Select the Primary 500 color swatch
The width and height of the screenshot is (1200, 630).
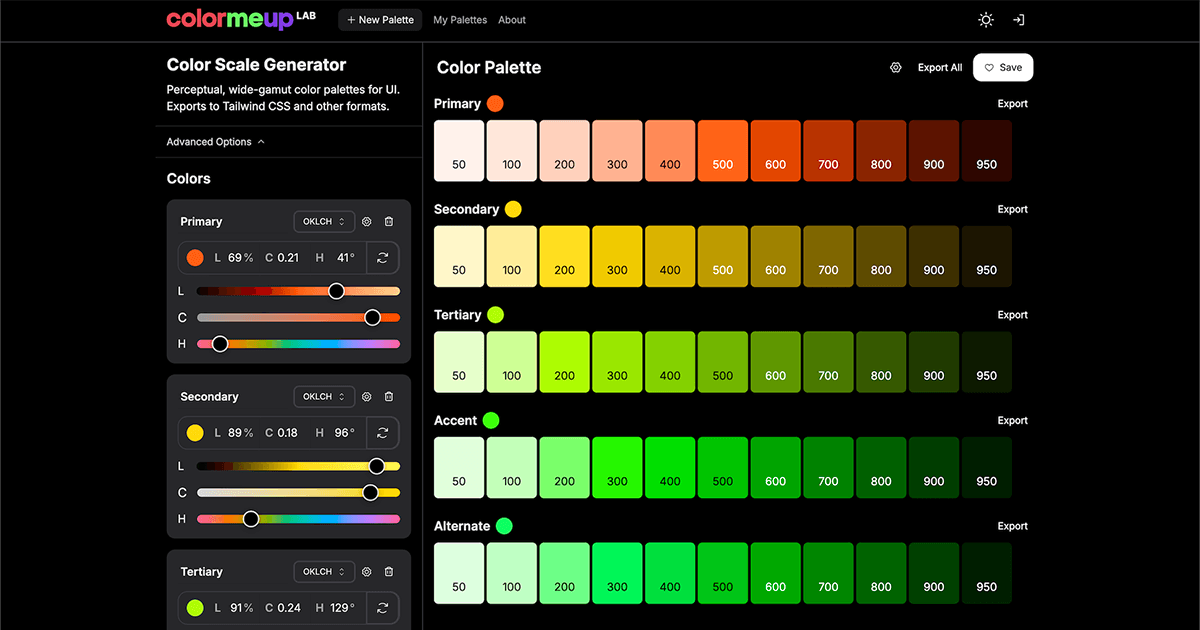(x=722, y=151)
